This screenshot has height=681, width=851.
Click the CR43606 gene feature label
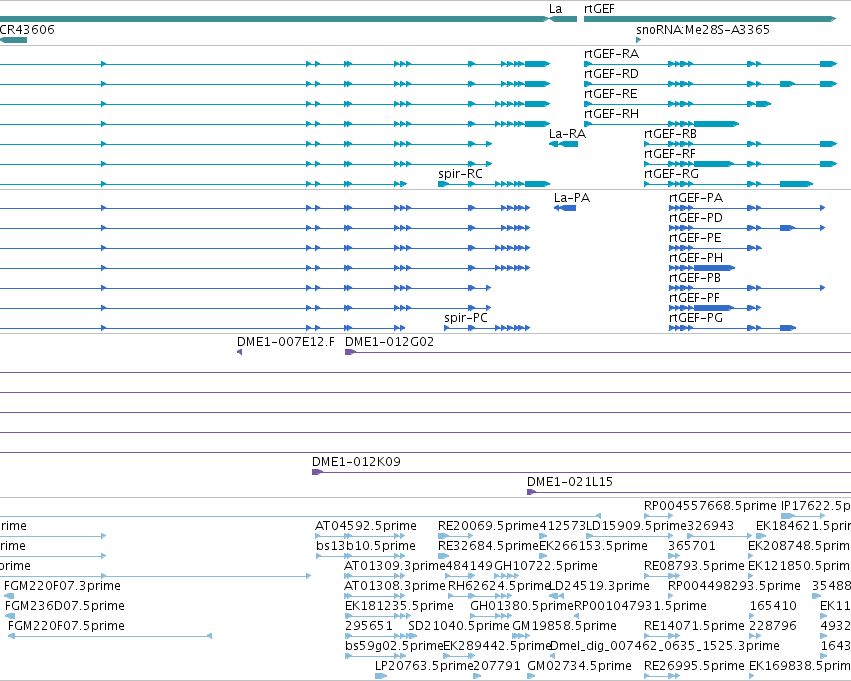(x=27, y=29)
